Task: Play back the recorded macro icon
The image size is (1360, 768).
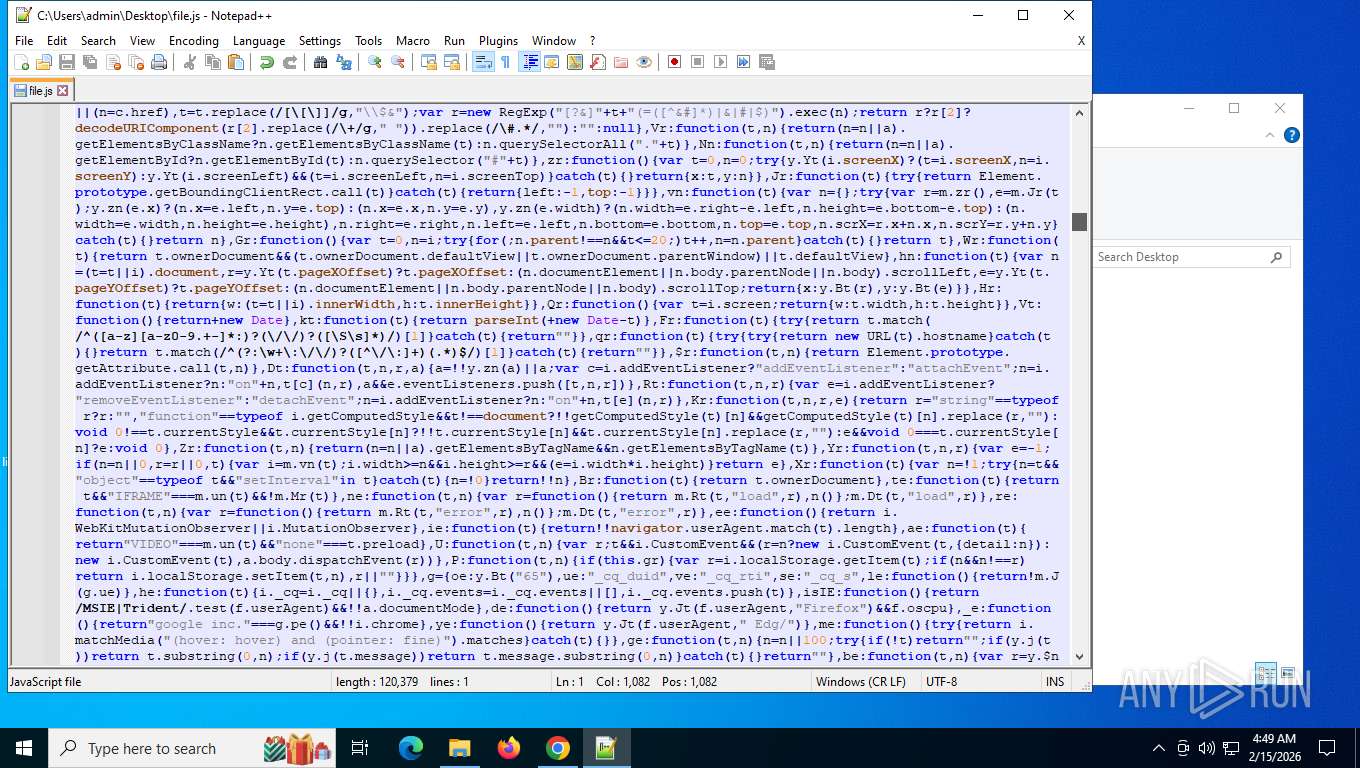Action: coord(721,62)
